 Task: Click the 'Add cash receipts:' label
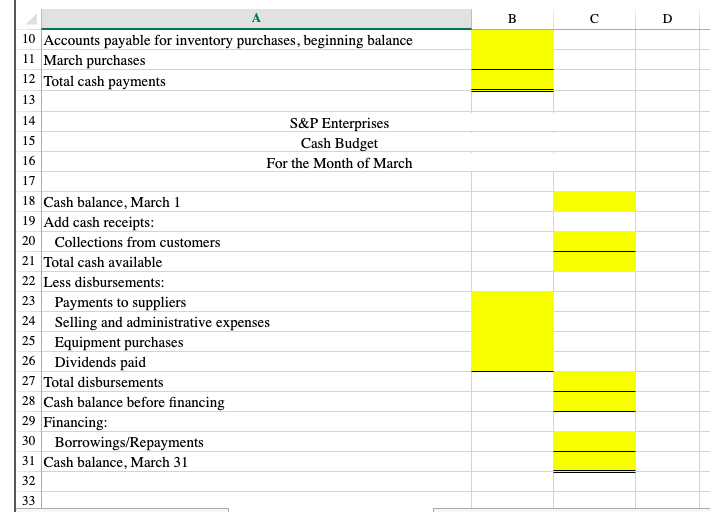click(x=99, y=222)
